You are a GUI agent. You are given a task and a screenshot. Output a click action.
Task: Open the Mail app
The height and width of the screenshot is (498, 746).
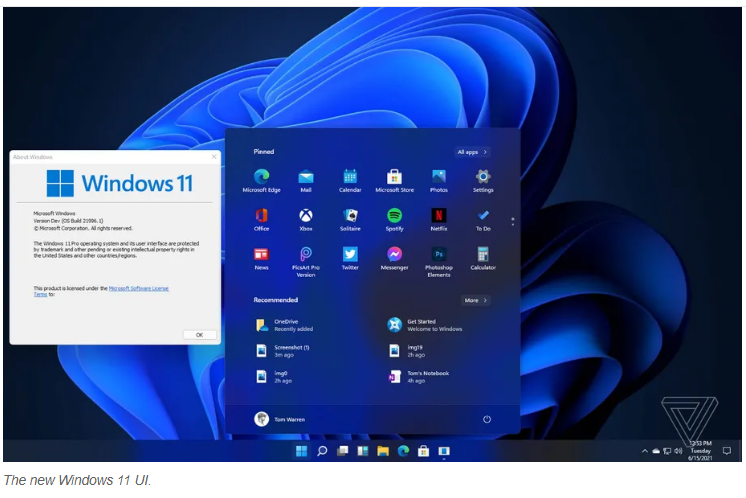coord(305,181)
